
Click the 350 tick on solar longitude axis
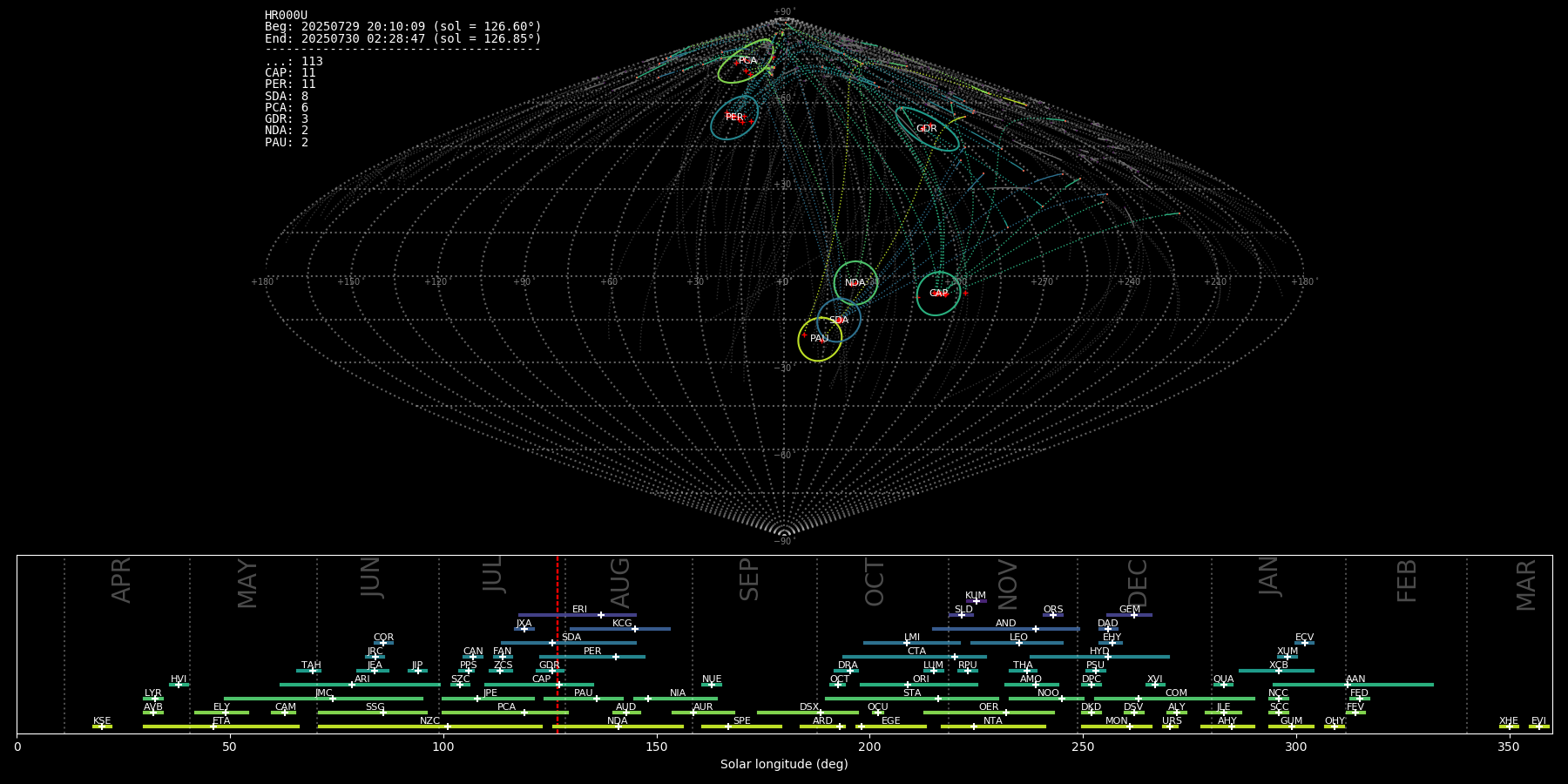[1509, 747]
